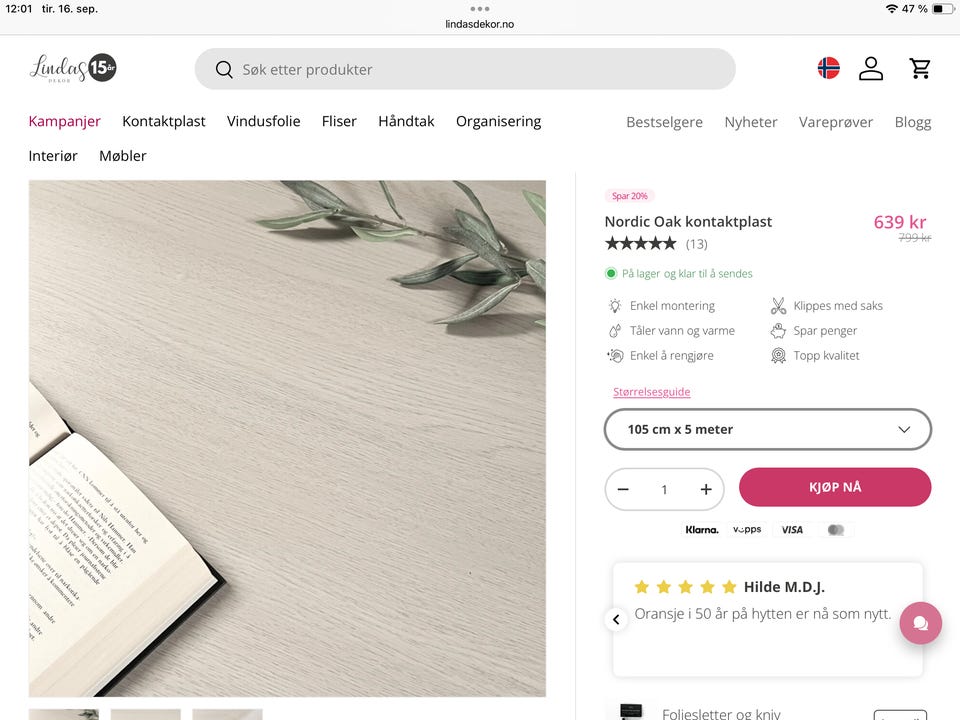Click the Norwegian flag language selector
The image size is (960, 720).
point(828,68)
